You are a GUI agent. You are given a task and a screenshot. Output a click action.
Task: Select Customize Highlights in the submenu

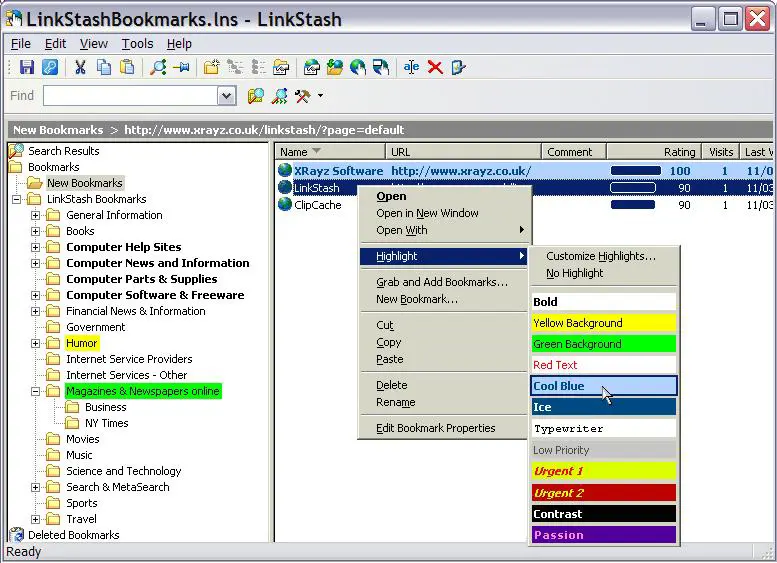click(x=600, y=256)
